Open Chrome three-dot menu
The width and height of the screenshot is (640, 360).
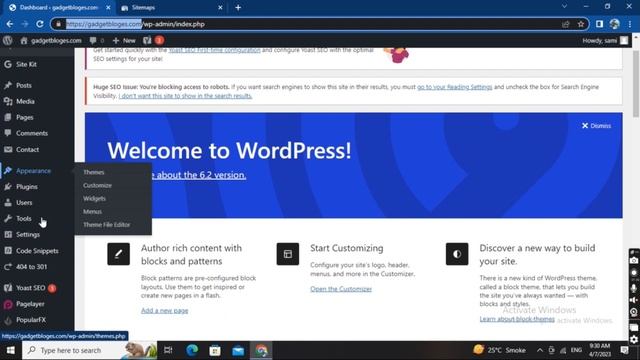coord(630,24)
